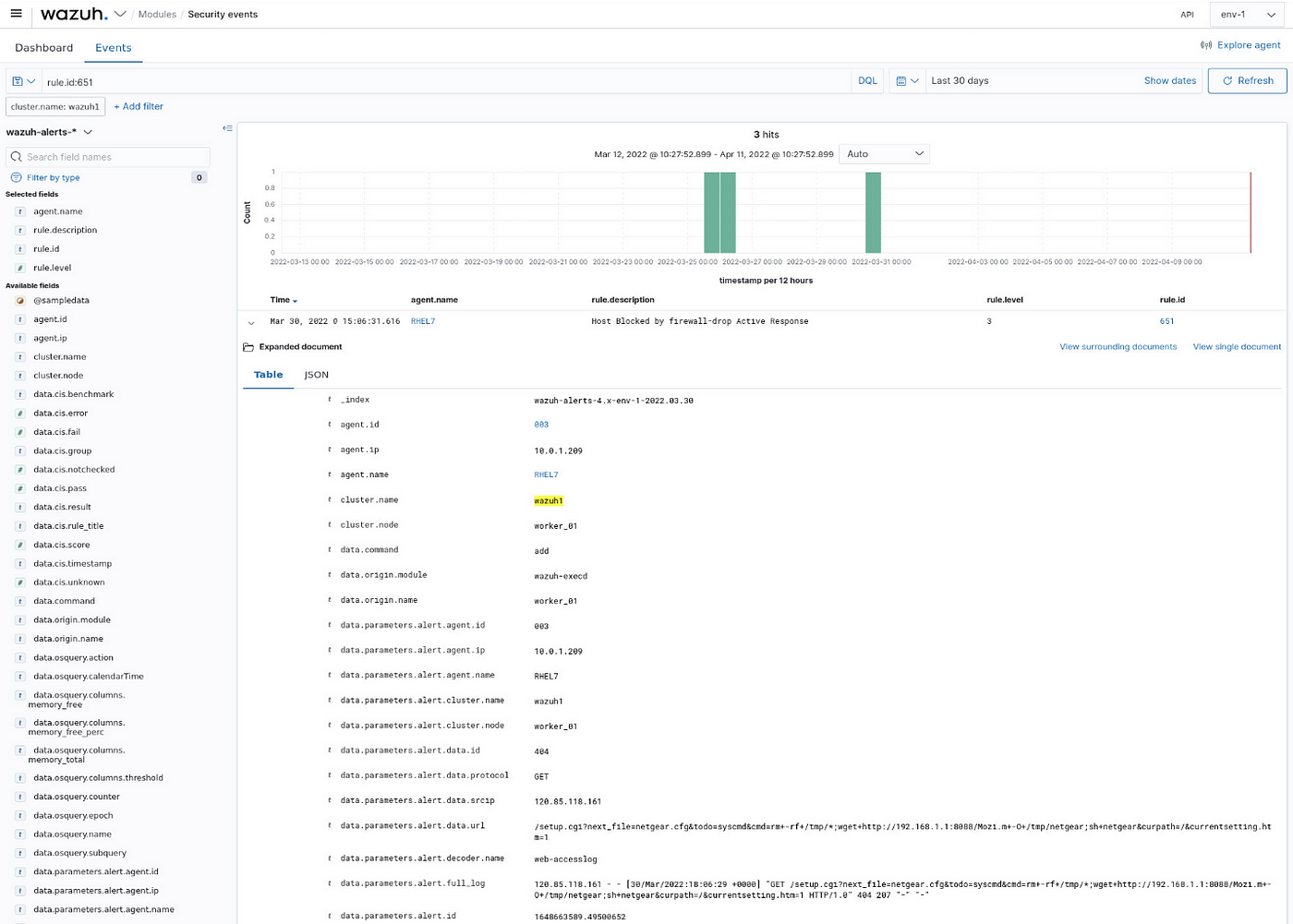Sort by the Time column header

click(x=284, y=300)
